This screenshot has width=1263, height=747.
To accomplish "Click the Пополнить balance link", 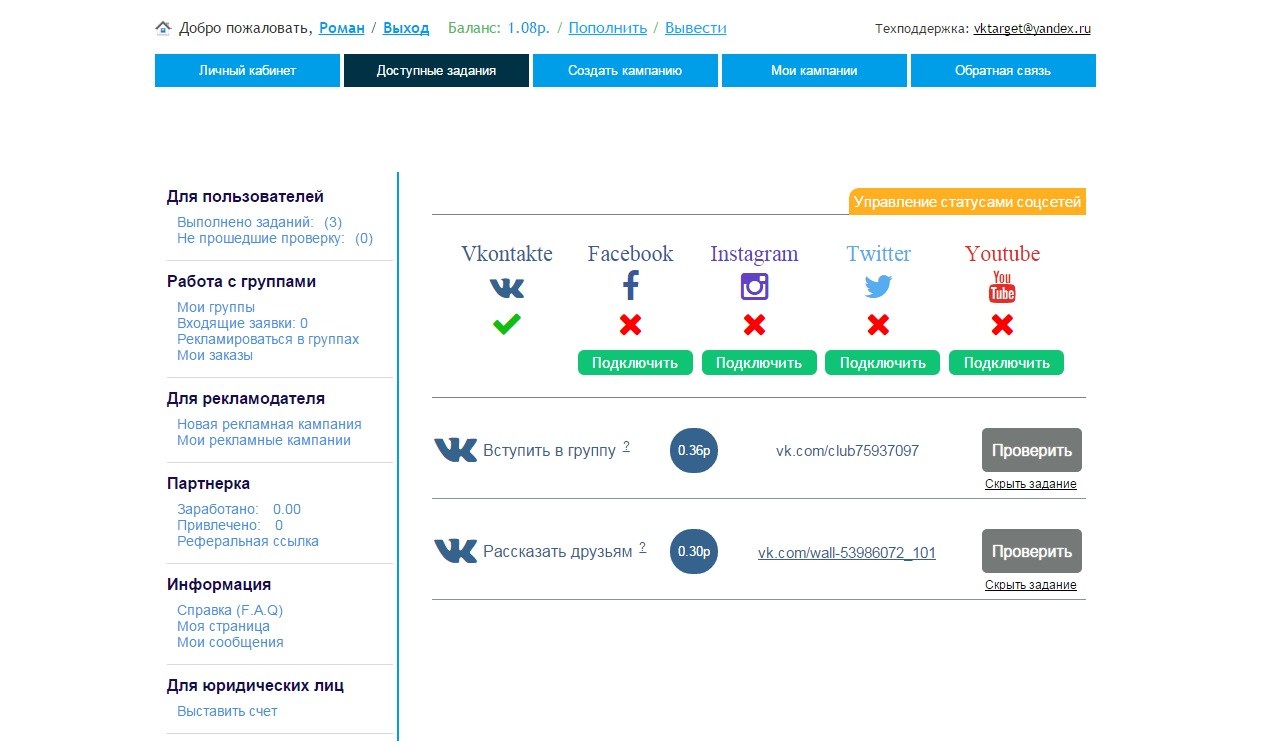I will [x=608, y=28].
